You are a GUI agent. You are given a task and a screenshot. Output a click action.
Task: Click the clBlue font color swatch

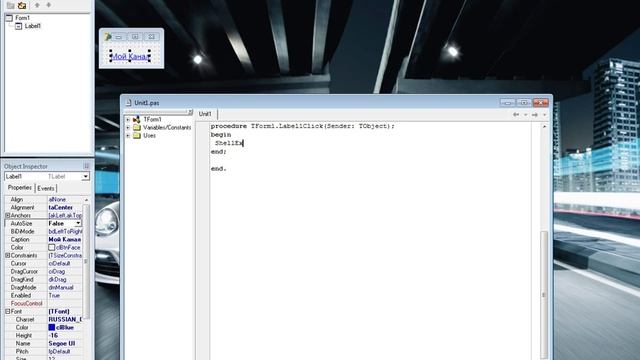(51, 327)
